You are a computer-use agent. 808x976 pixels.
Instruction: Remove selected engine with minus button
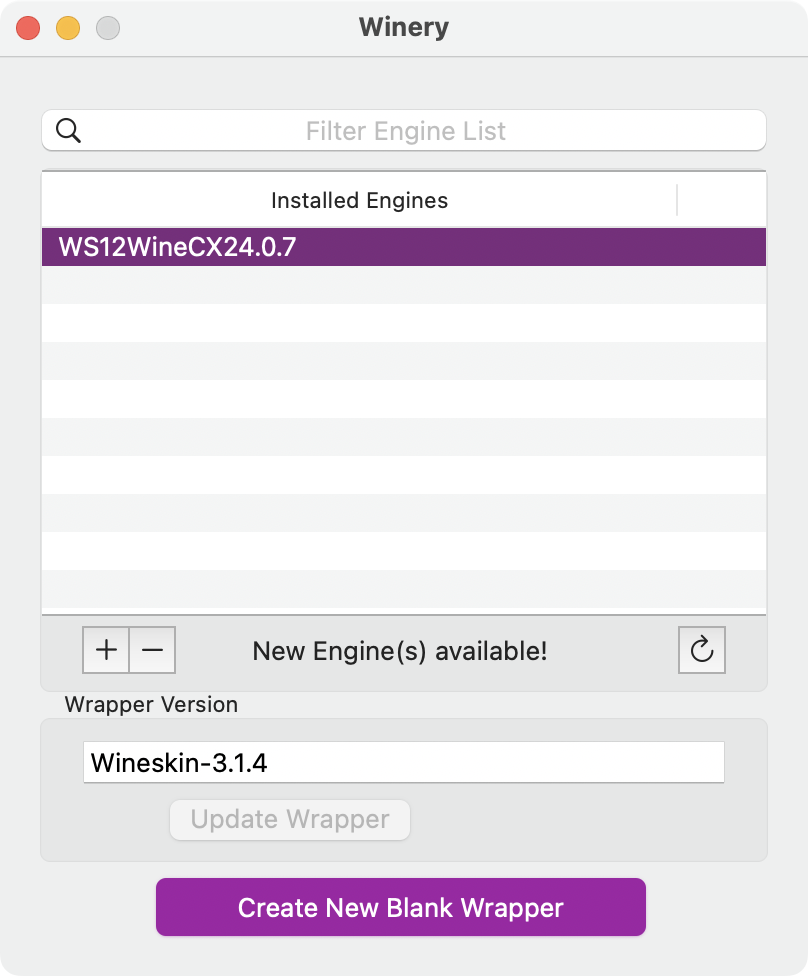pos(152,651)
